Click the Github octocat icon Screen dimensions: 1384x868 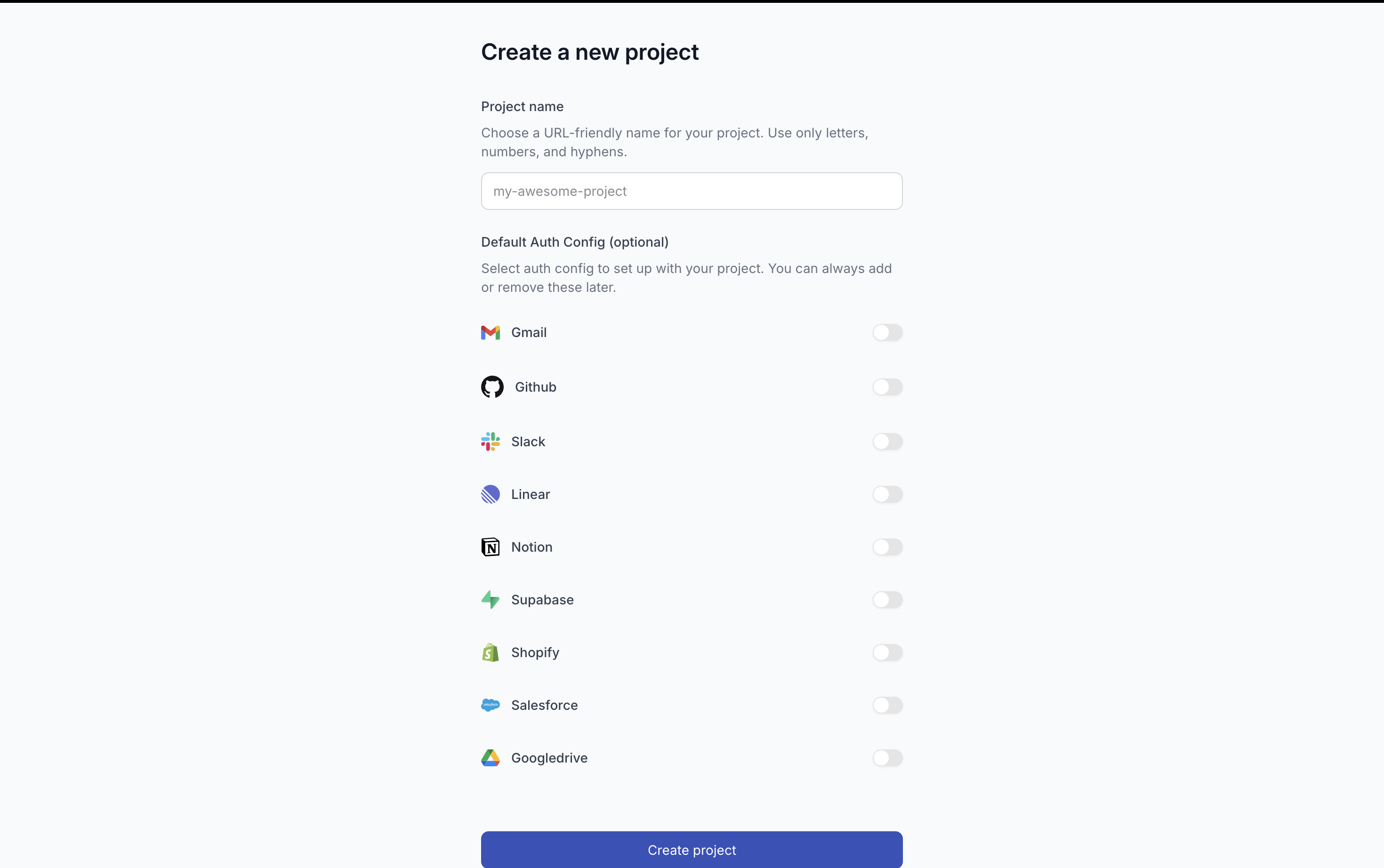[492, 387]
